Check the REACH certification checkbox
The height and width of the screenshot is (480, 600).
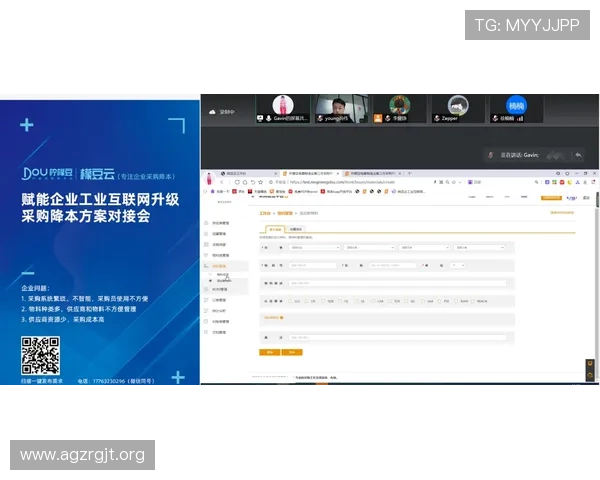coord(473,301)
